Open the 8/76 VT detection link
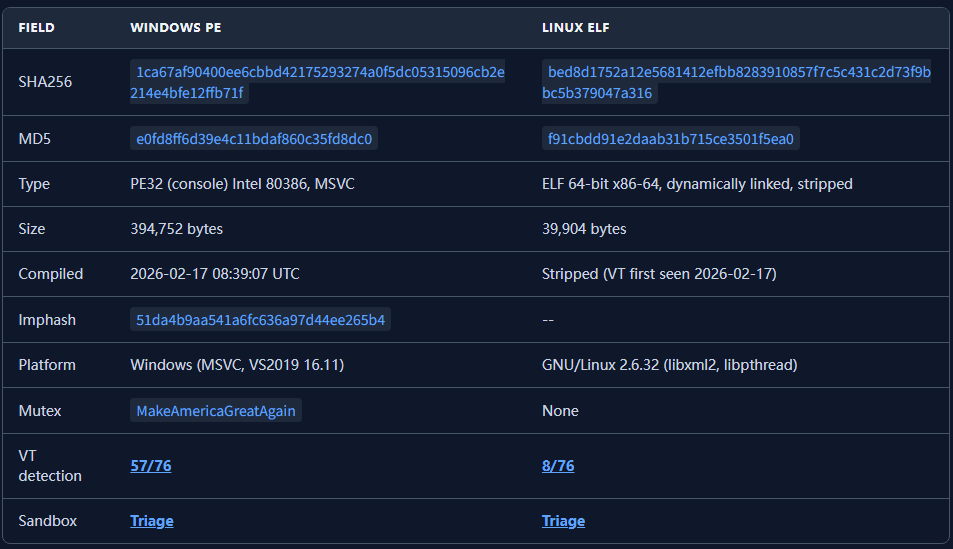The height and width of the screenshot is (549, 953). tap(558, 465)
